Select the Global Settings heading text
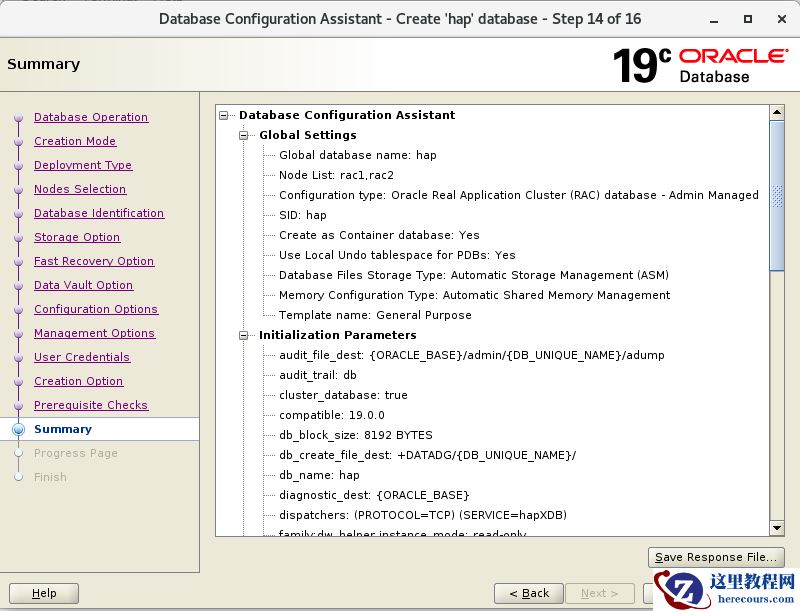The image size is (800, 611). pyautogui.click(x=308, y=135)
